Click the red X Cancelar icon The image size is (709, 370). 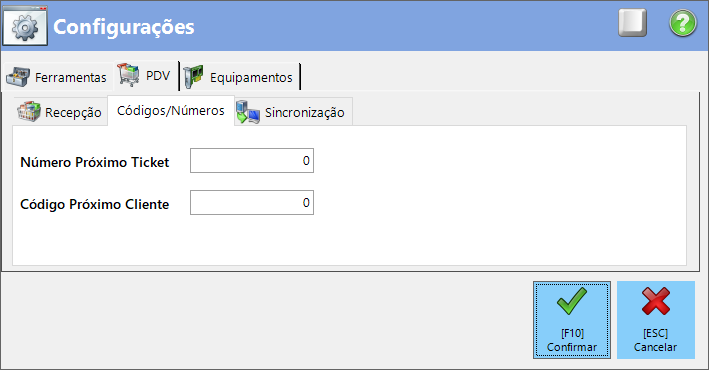click(x=656, y=301)
